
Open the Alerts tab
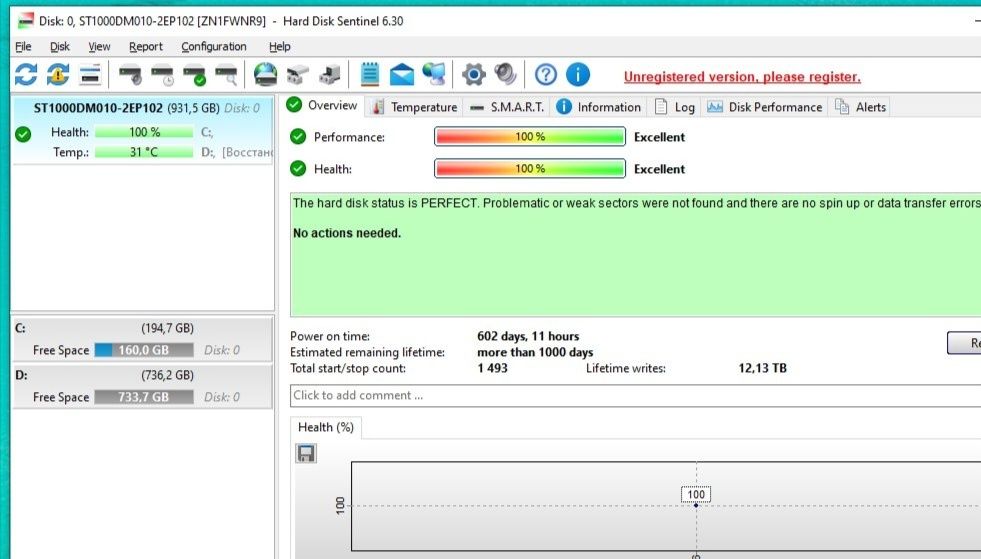tap(860, 107)
